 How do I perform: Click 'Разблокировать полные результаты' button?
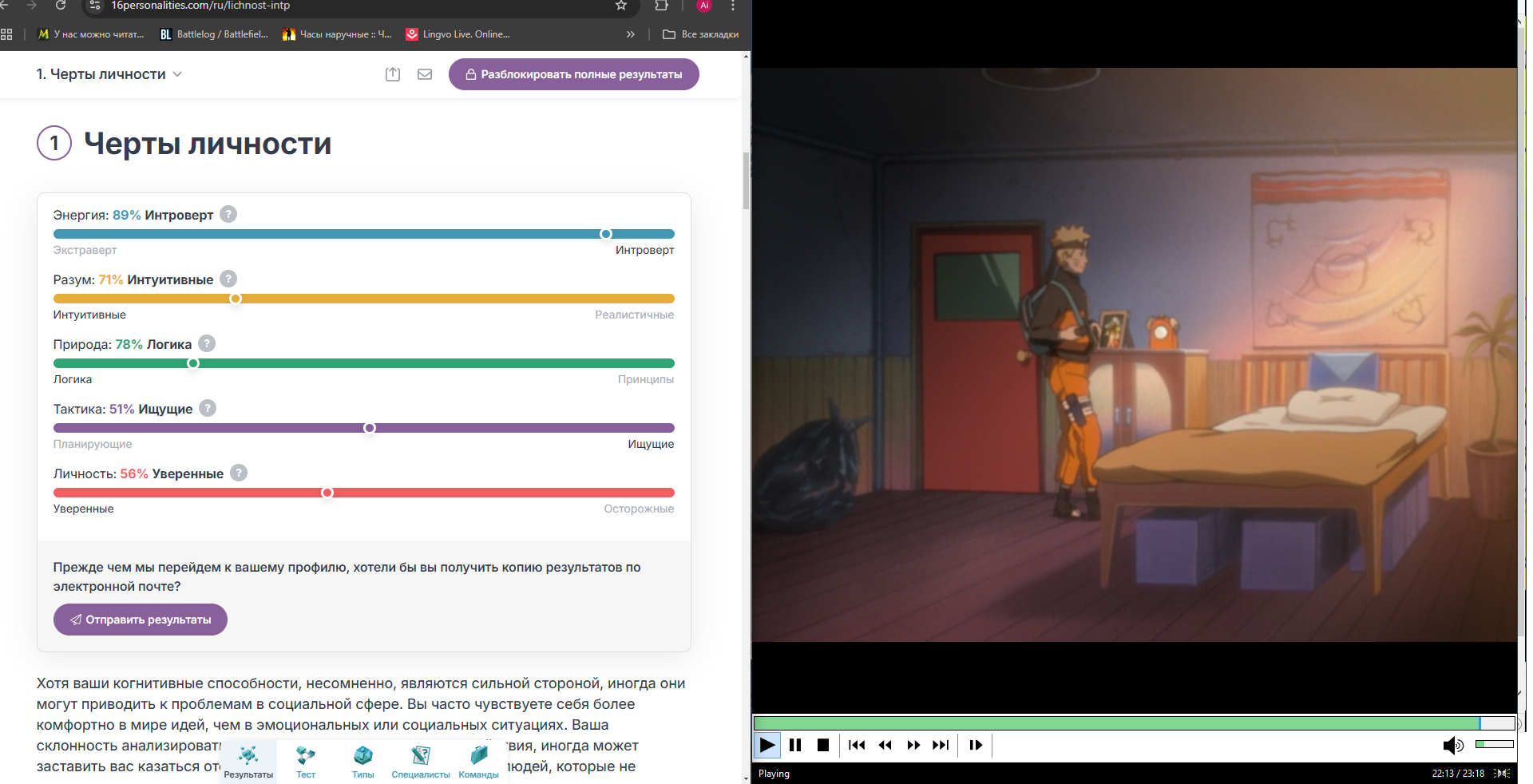[x=573, y=74]
